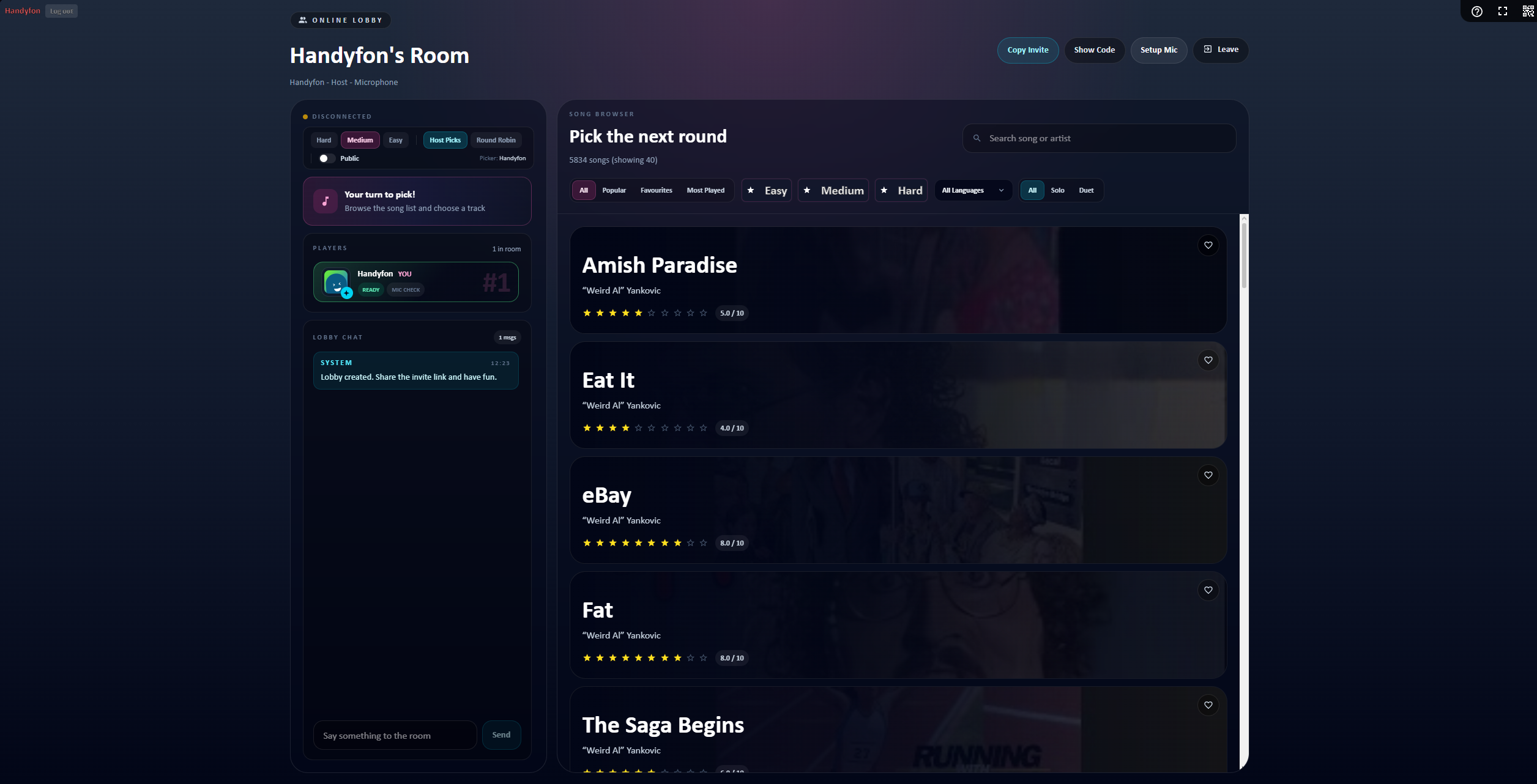Screen dimensions: 1537x784
Task: Log out of Handyfon
Action: (x=61, y=10)
